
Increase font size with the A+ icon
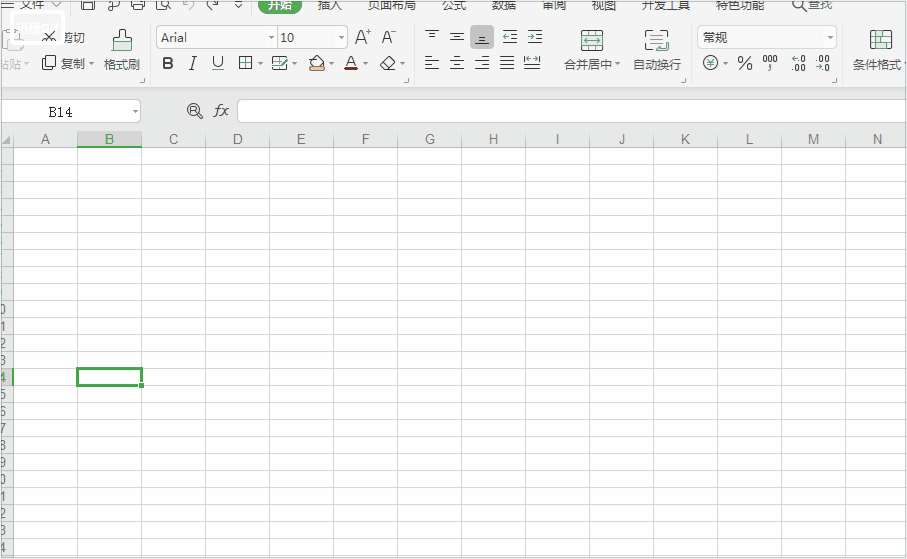363,38
